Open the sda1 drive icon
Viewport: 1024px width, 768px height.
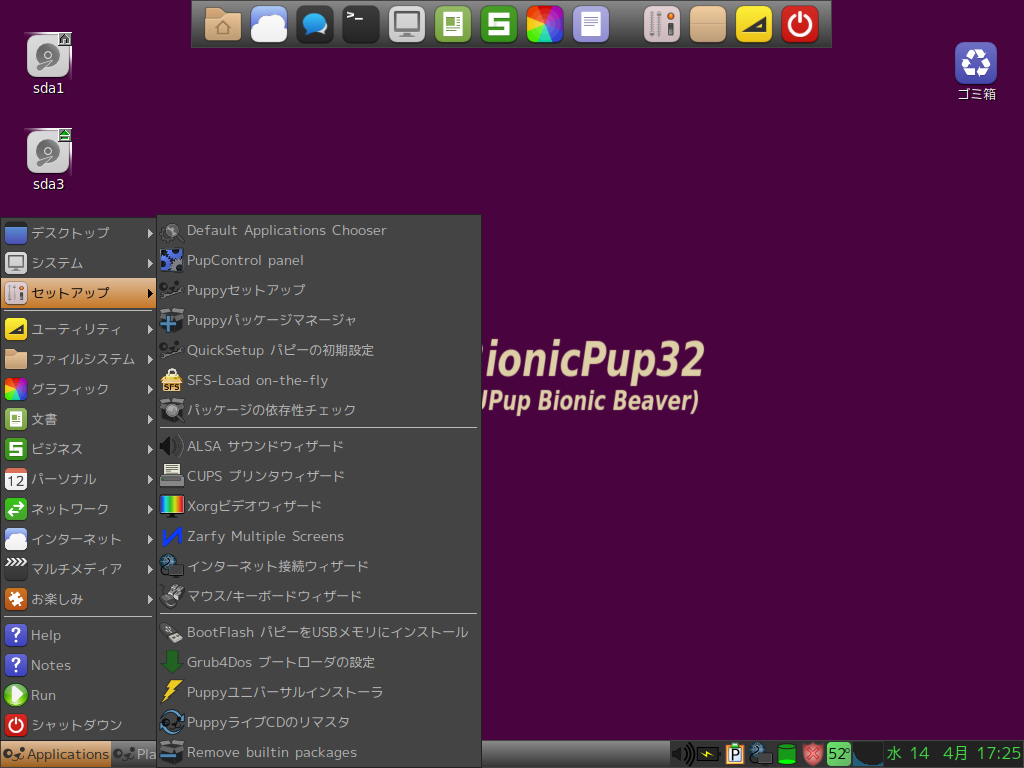tap(48, 58)
